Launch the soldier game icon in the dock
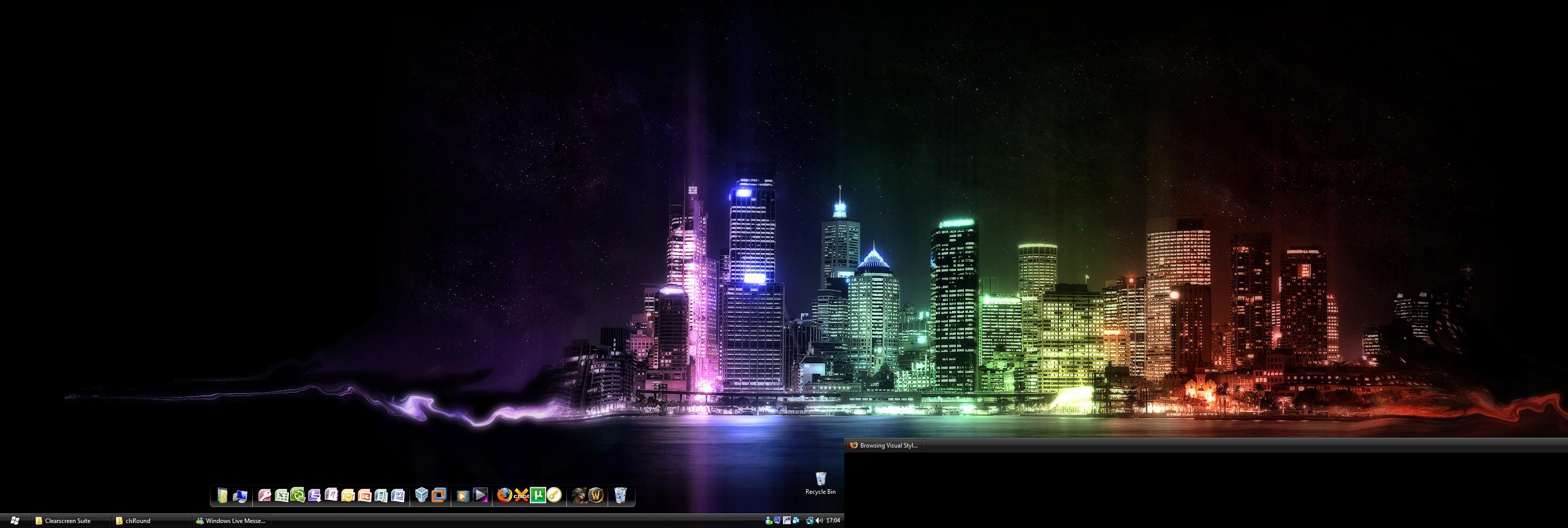1568x528 pixels. click(x=579, y=495)
